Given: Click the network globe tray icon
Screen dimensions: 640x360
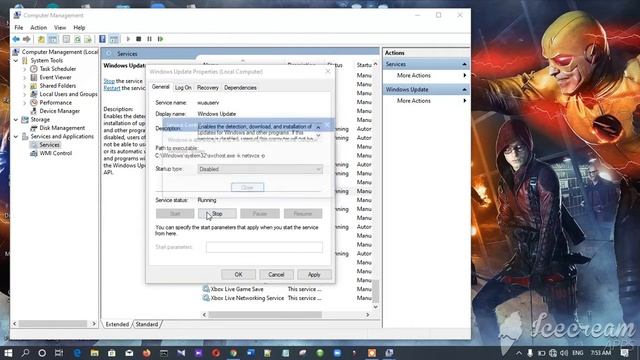Looking at the screenshot, I should pos(553,353).
